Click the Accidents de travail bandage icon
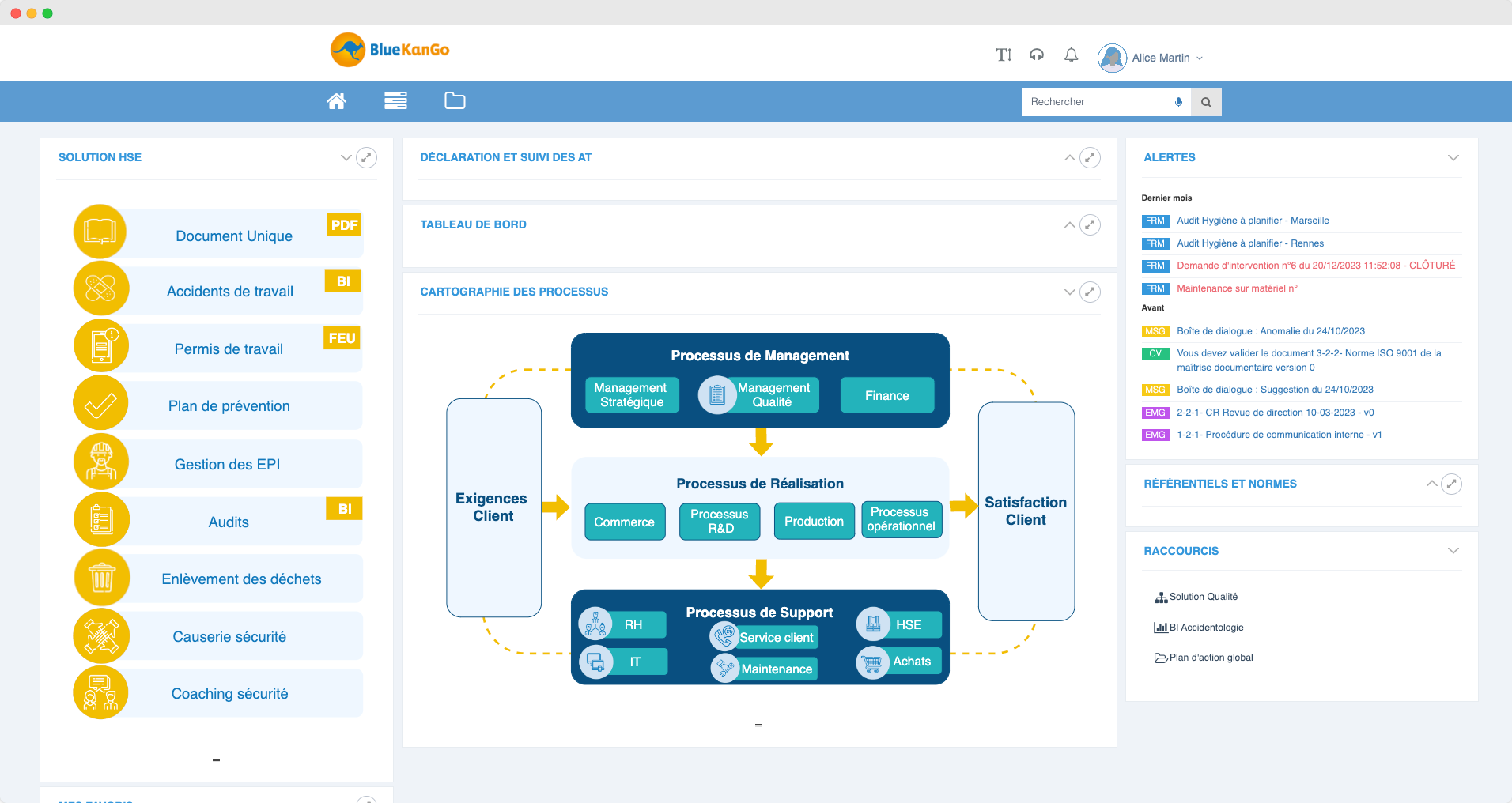This screenshot has width=1512, height=803. click(100, 288)
